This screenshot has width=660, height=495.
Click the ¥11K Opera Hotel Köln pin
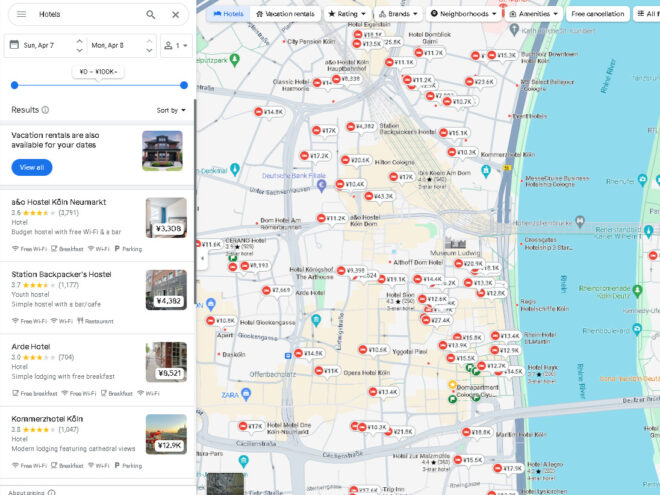[327, 371]
